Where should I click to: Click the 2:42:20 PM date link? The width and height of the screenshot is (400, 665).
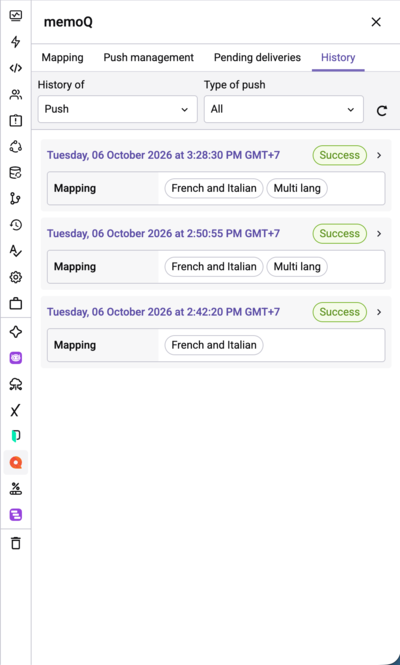tap(163, 312)
